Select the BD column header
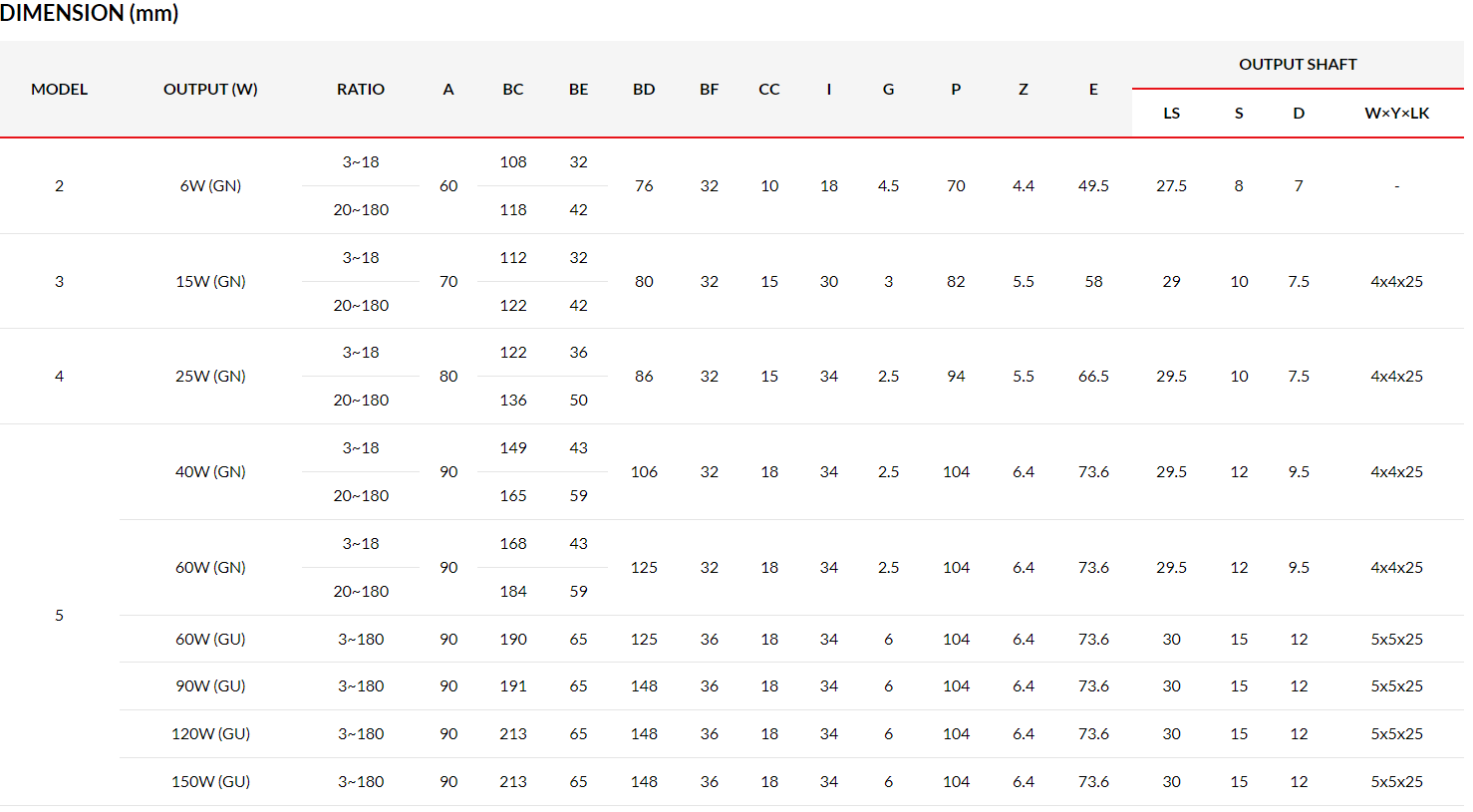Image resolution: width=1473 pixels, height=812 pixels. pos(644,89)
